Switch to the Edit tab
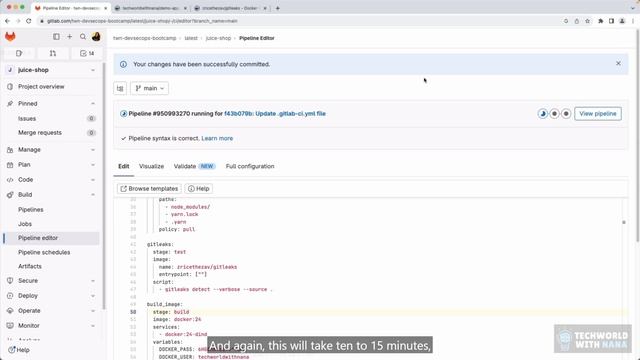 (x=124, y=167)
